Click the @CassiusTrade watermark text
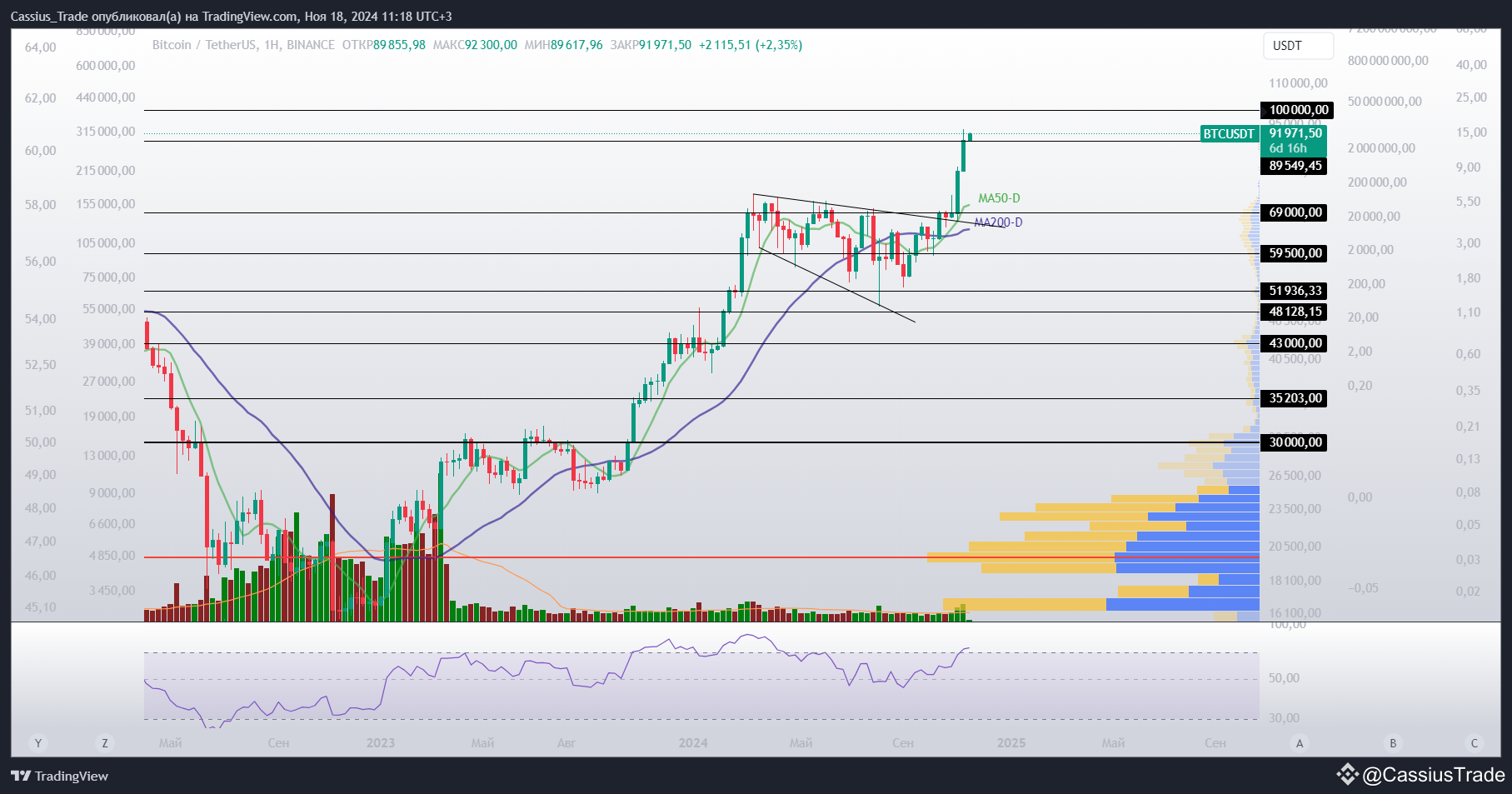 pos(1433,775)
